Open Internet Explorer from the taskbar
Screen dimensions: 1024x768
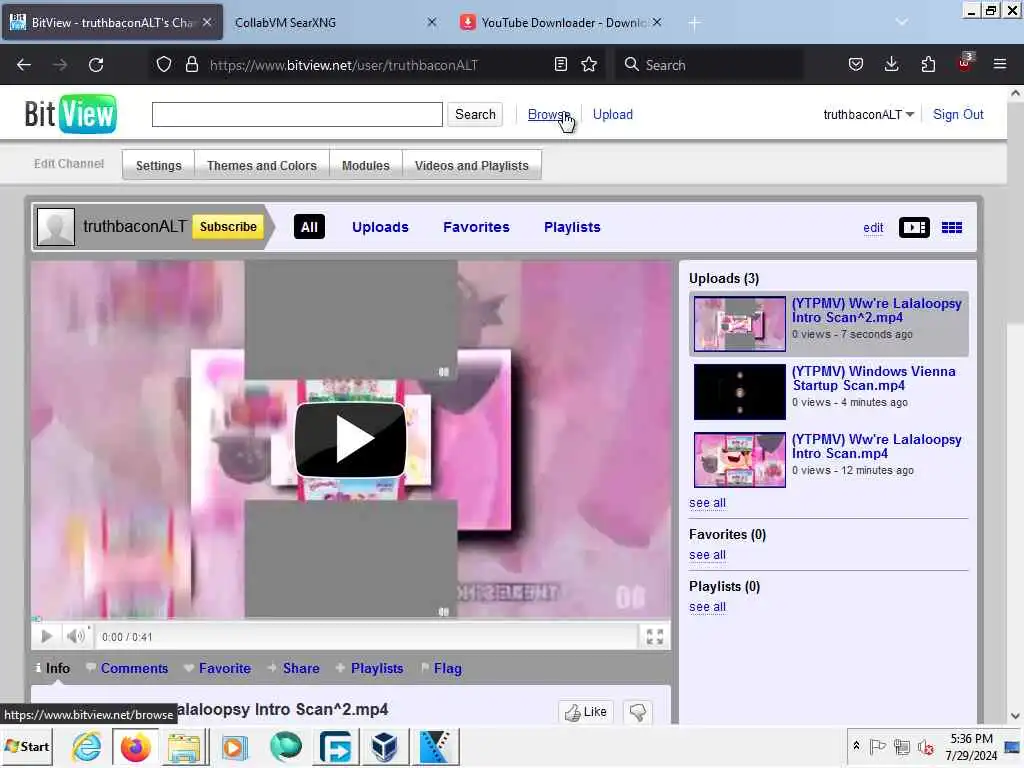click(87, 746)
